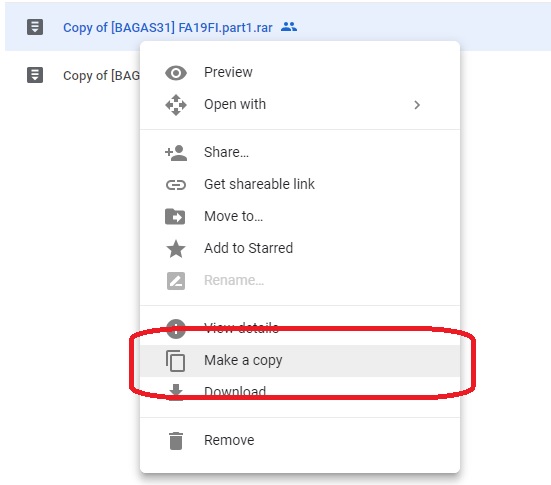This screenshot has height=485, width=551.
Task: Click the Remove trash icon
Action: tap(176, 441)
